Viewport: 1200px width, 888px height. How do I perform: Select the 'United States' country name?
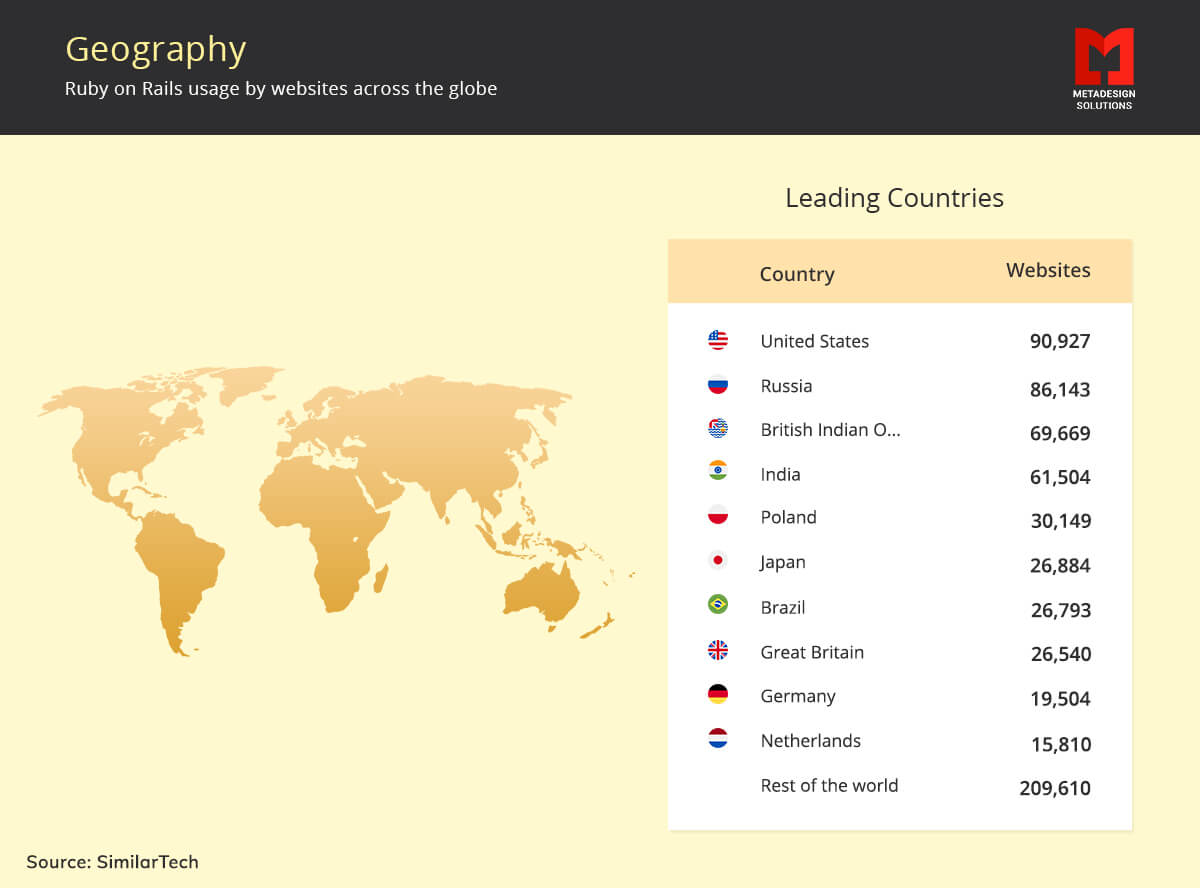pos(815,341)
